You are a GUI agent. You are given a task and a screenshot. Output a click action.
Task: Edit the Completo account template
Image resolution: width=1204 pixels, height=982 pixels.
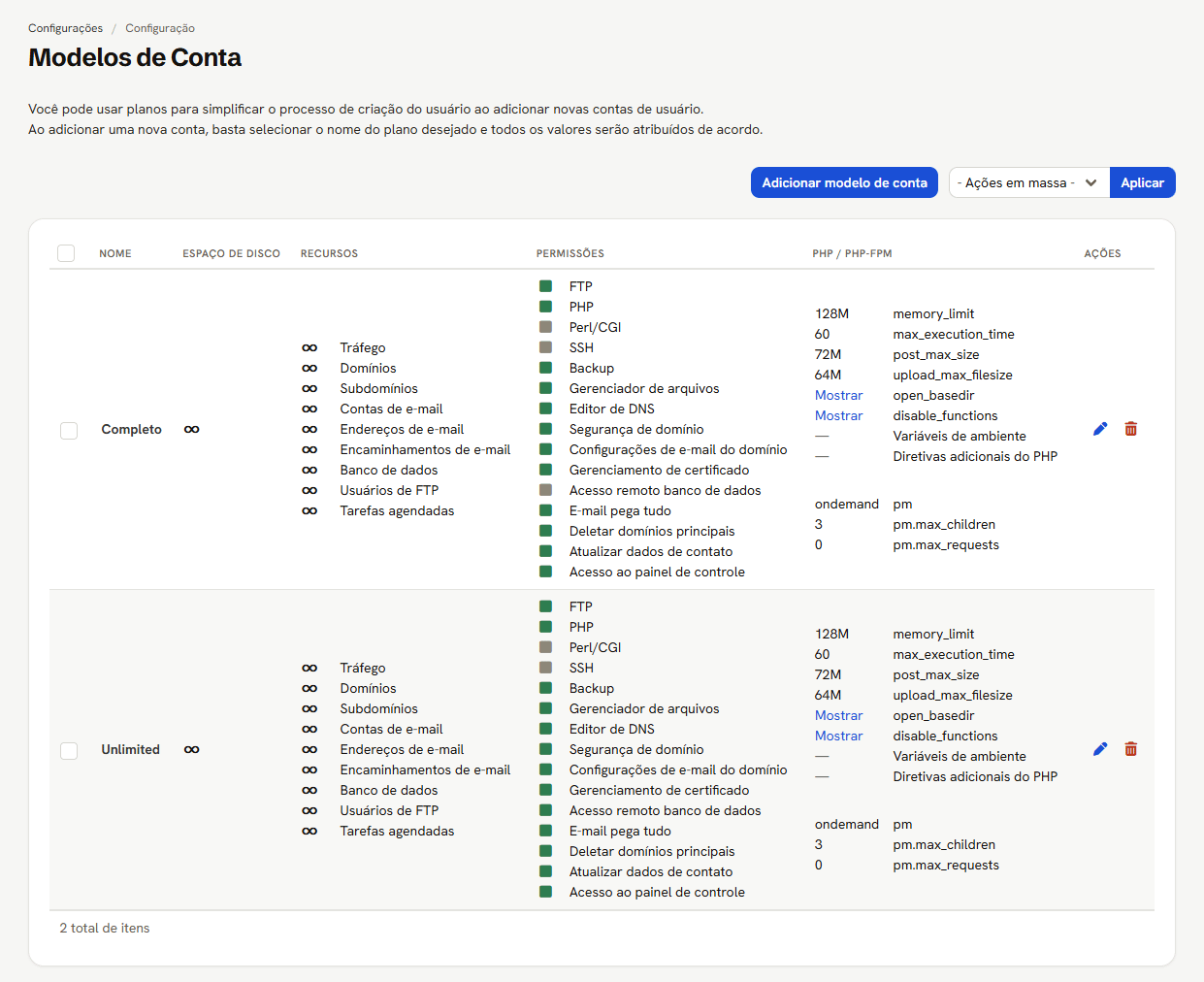tap(1100, 429)
